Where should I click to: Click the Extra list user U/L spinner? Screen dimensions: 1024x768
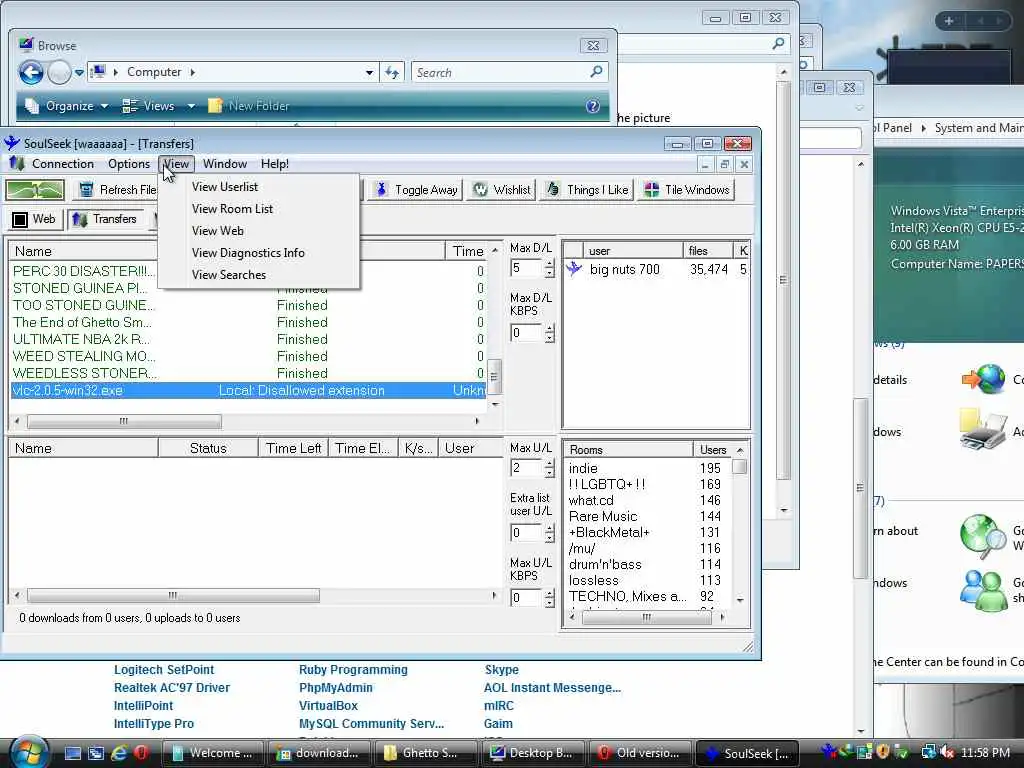tap(549, 533)
